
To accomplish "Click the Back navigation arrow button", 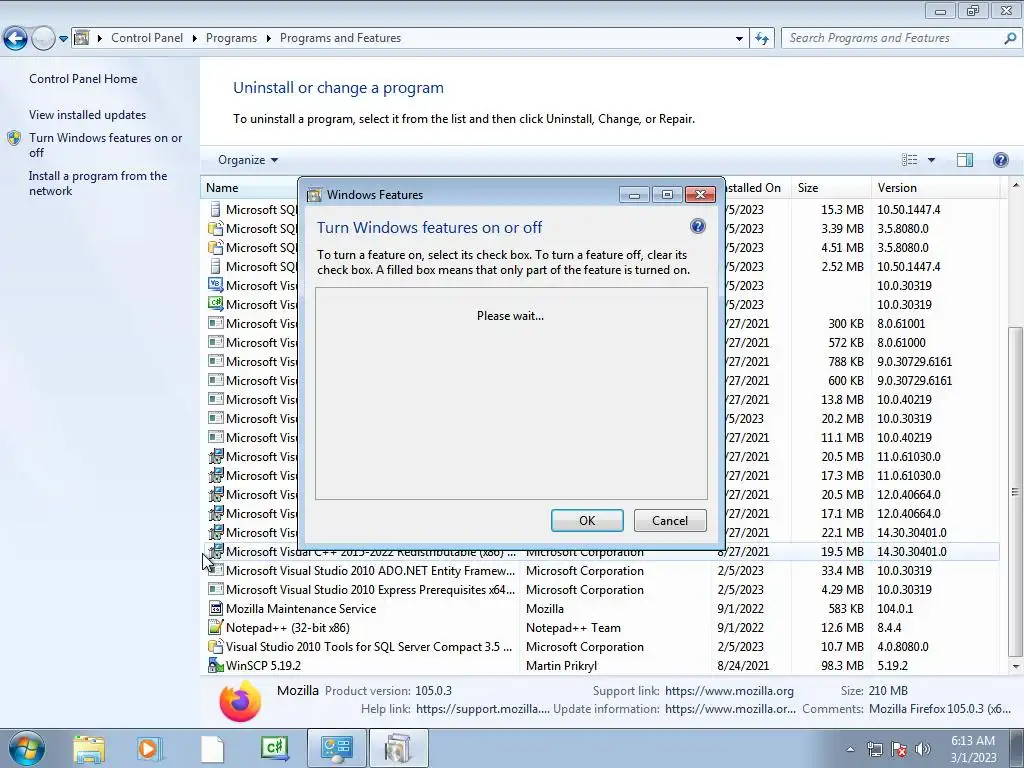I will tap(16, 39).
